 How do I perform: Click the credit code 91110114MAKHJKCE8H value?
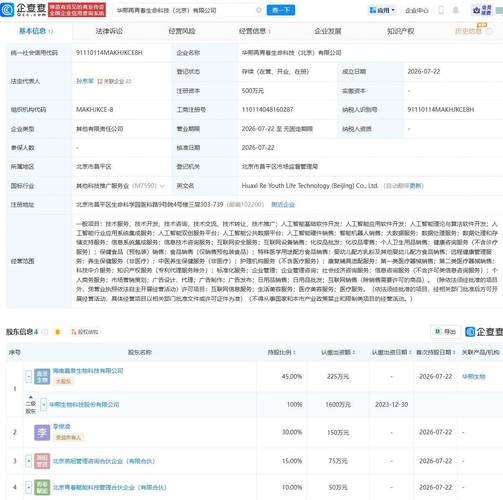(109, 53)
